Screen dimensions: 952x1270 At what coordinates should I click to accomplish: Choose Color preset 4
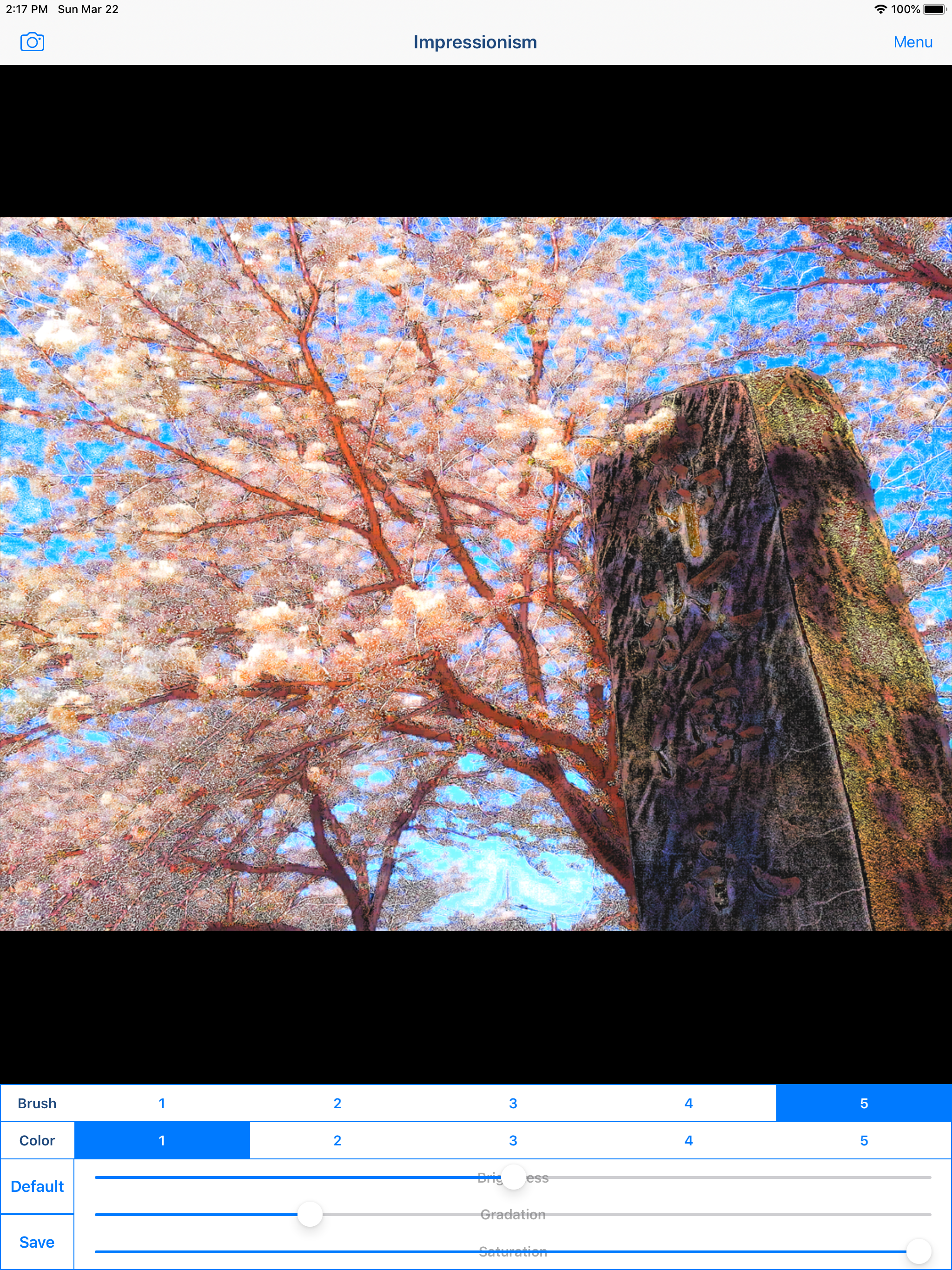[688, 1140]
